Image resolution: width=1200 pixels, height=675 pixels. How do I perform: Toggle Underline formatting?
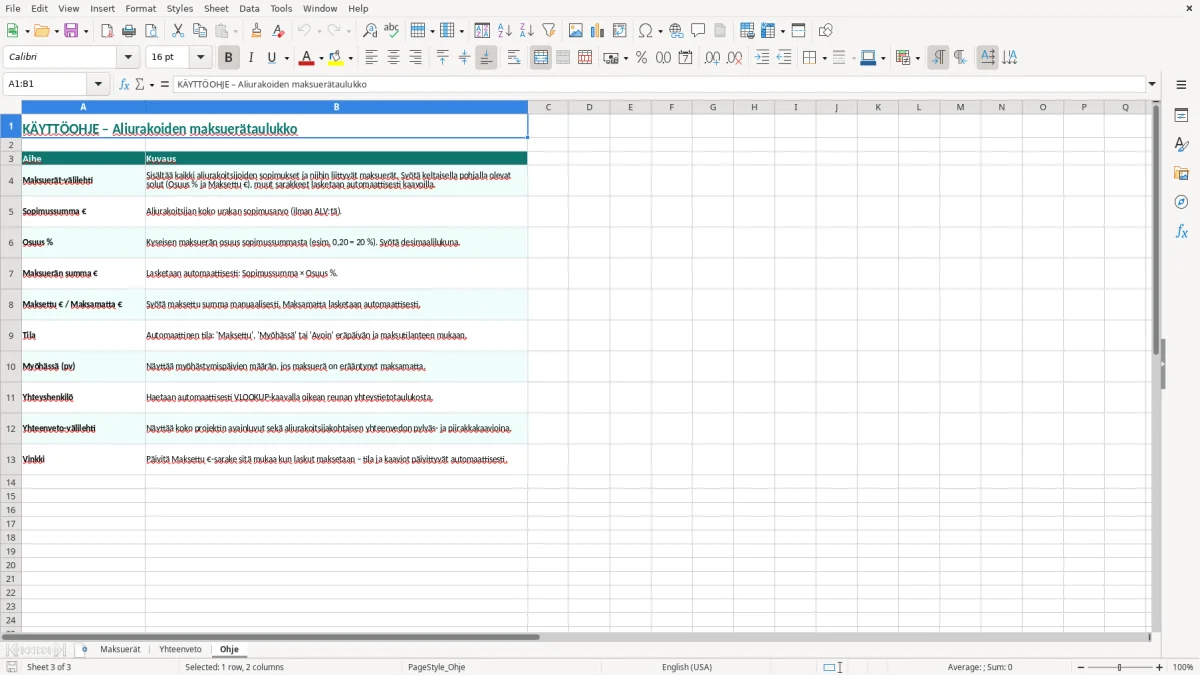[271, 58]
